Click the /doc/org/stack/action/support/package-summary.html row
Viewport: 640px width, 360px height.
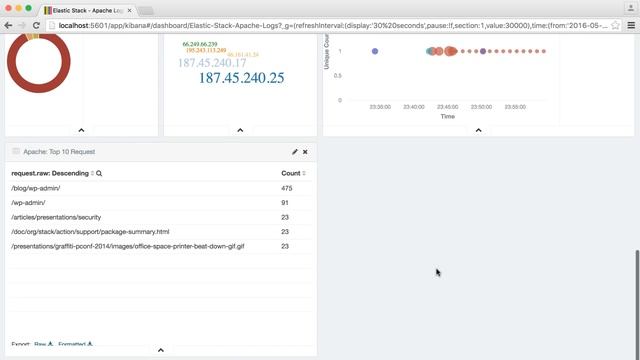[161, 232]
